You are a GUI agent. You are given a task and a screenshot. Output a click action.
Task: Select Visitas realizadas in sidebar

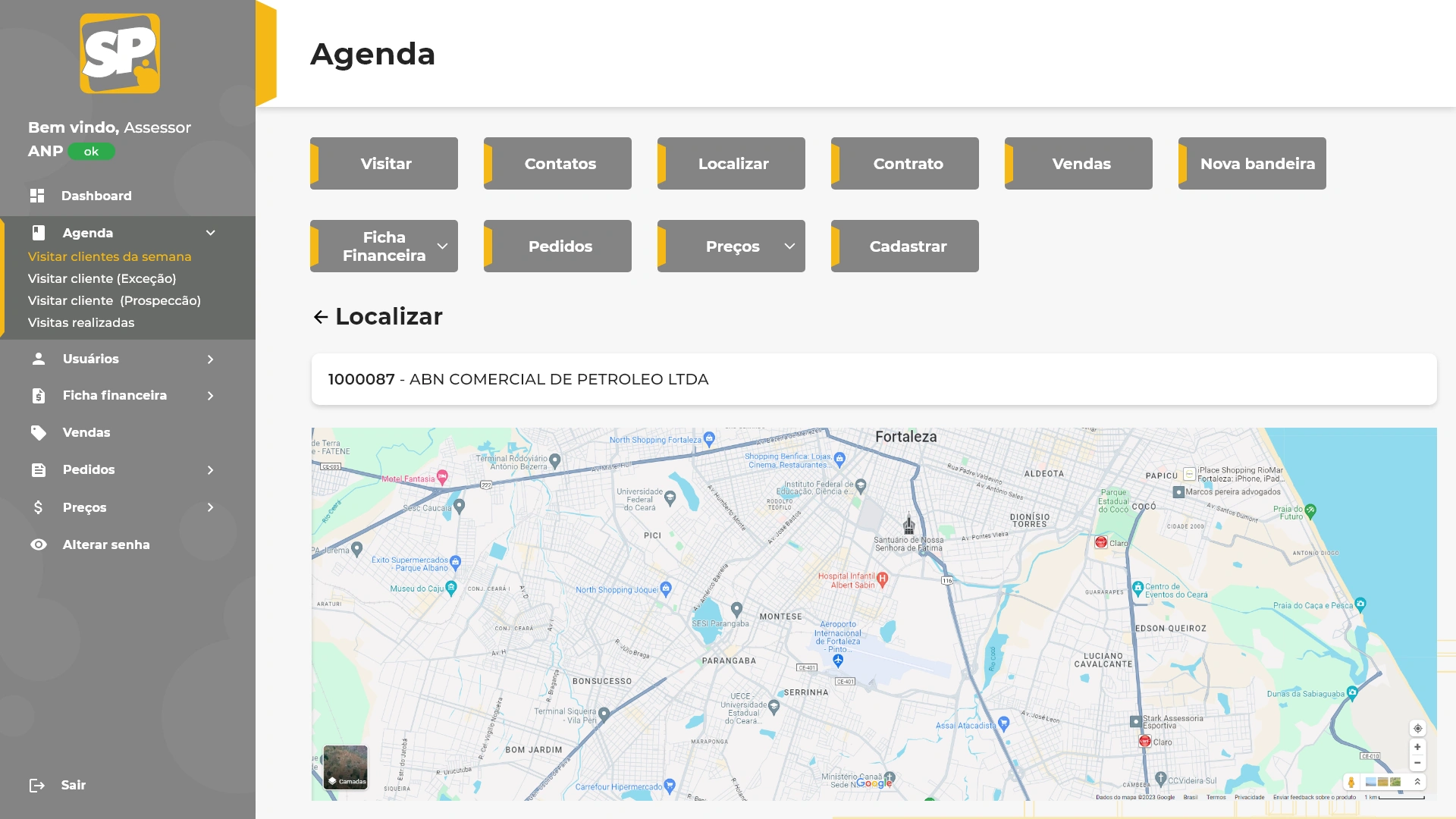[81, 322]
